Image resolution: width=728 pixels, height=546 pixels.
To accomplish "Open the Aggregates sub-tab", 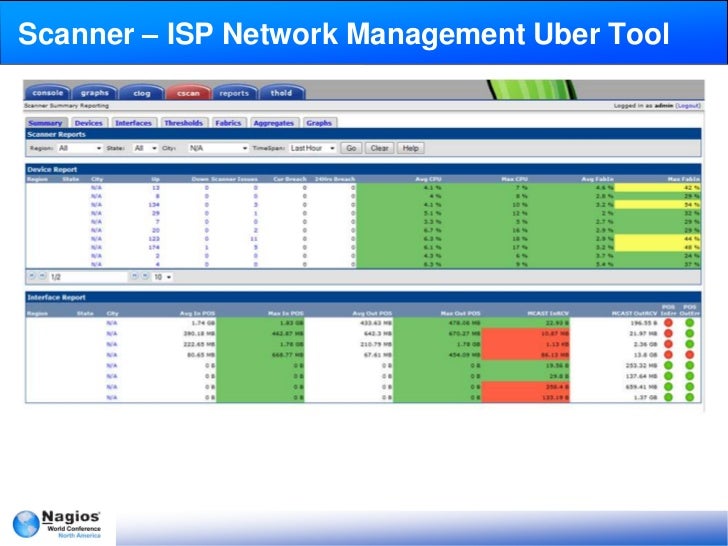I will pos(274,123).
